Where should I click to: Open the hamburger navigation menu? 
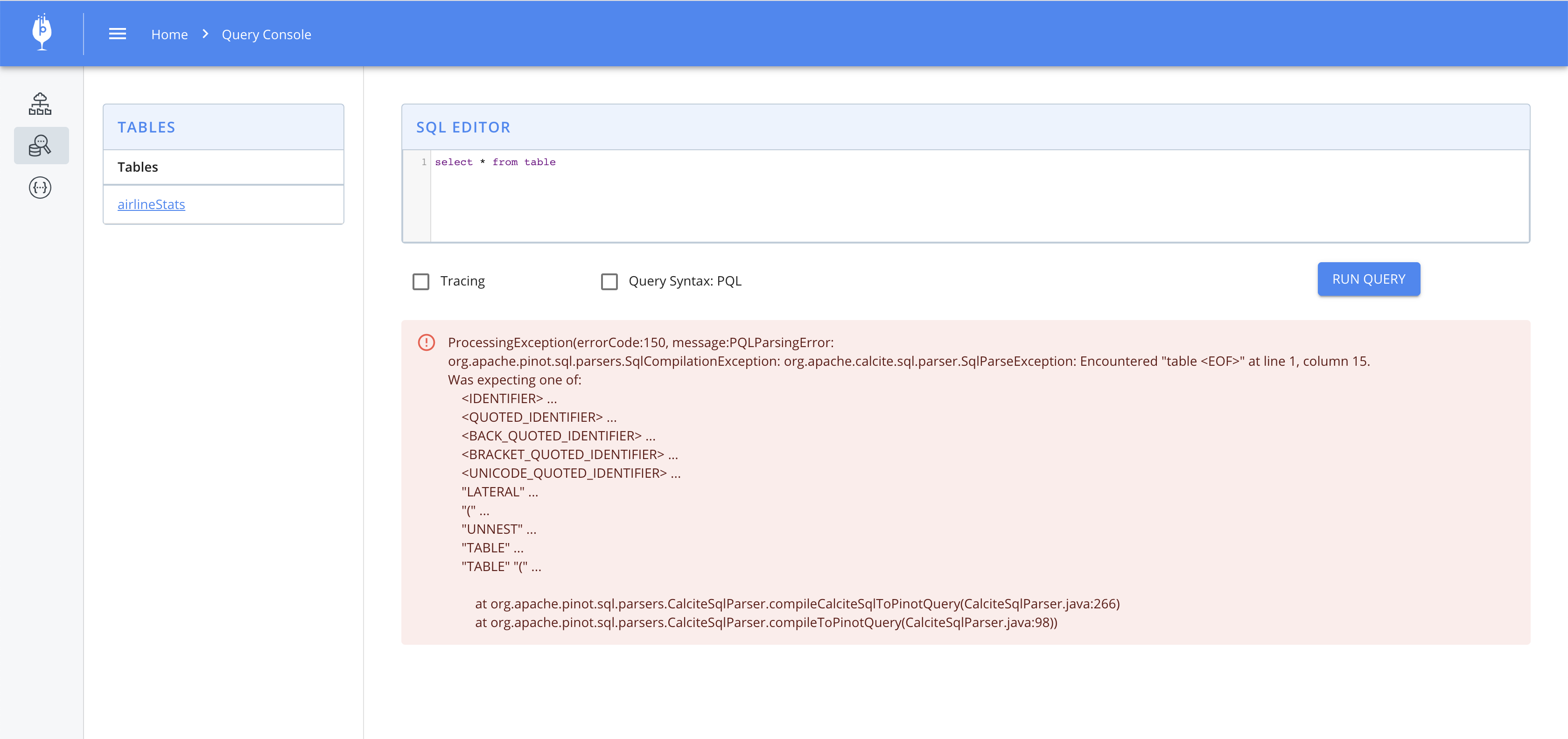(118, 34)
